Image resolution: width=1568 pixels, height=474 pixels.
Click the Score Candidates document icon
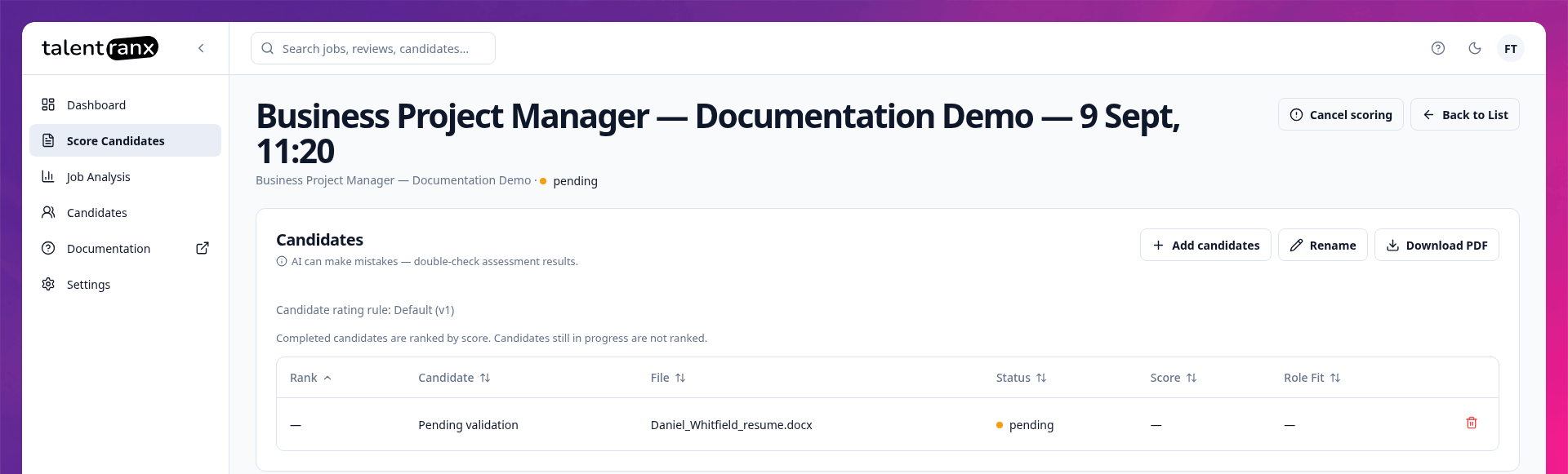pos(48,140)
